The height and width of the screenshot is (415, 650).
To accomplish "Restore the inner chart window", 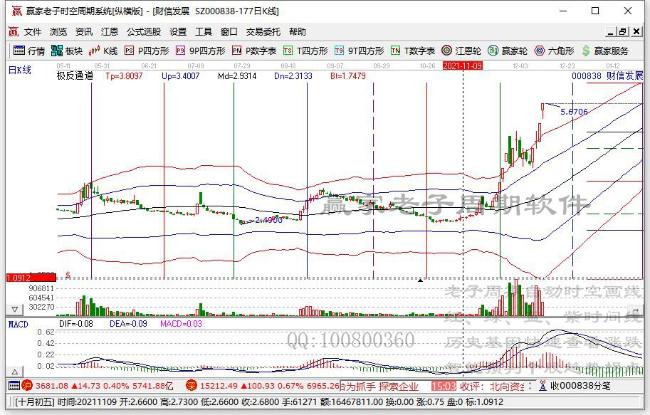I will coord(623,32).
